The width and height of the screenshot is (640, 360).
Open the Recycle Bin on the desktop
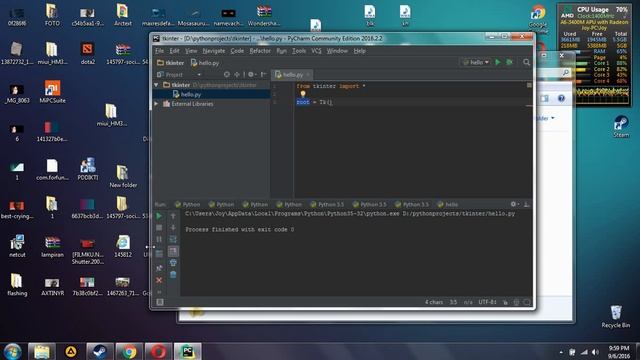[616, 317]
